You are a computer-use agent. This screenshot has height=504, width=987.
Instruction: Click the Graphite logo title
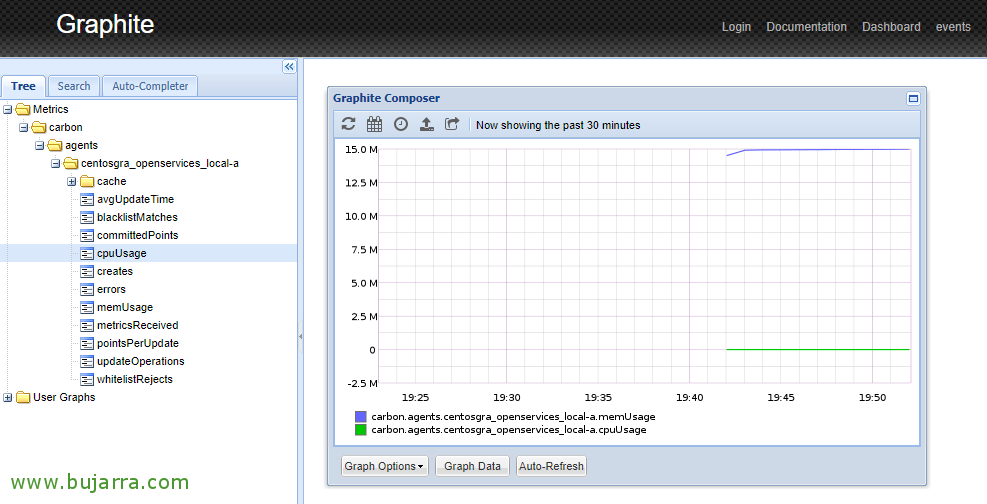(x=105, y=25)
